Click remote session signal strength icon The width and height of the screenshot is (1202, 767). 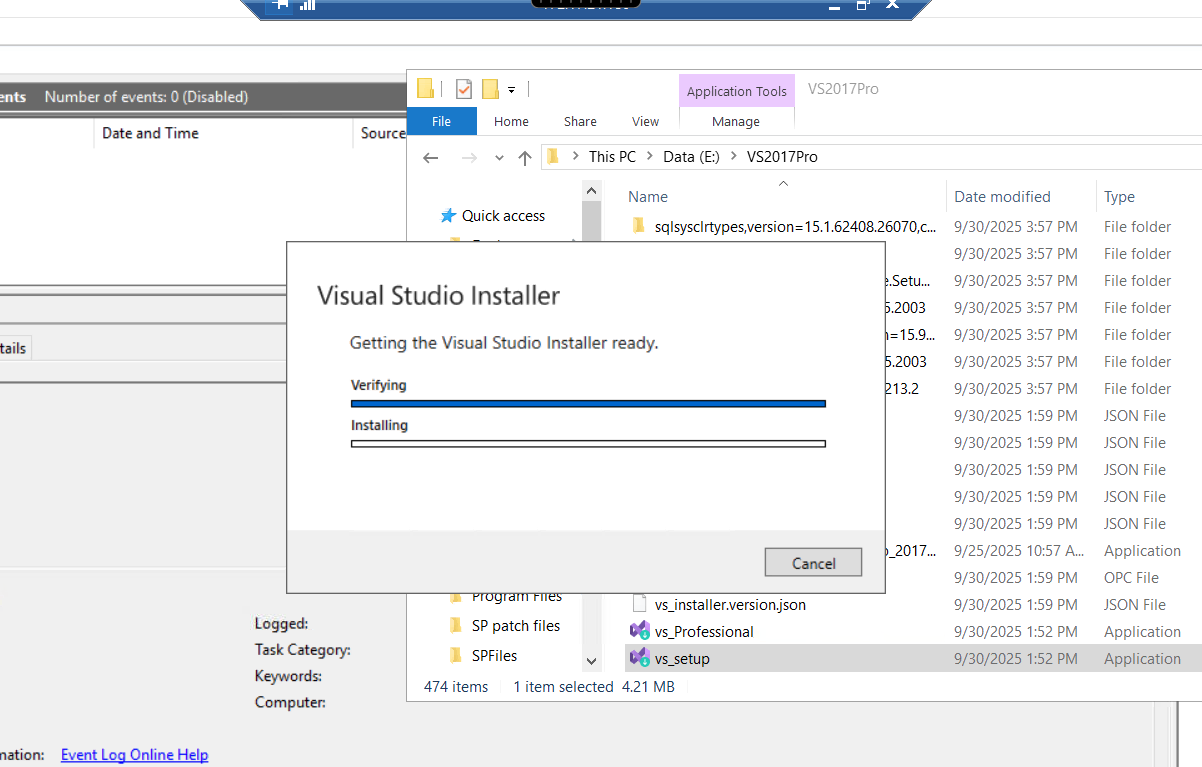coord(306,5)
